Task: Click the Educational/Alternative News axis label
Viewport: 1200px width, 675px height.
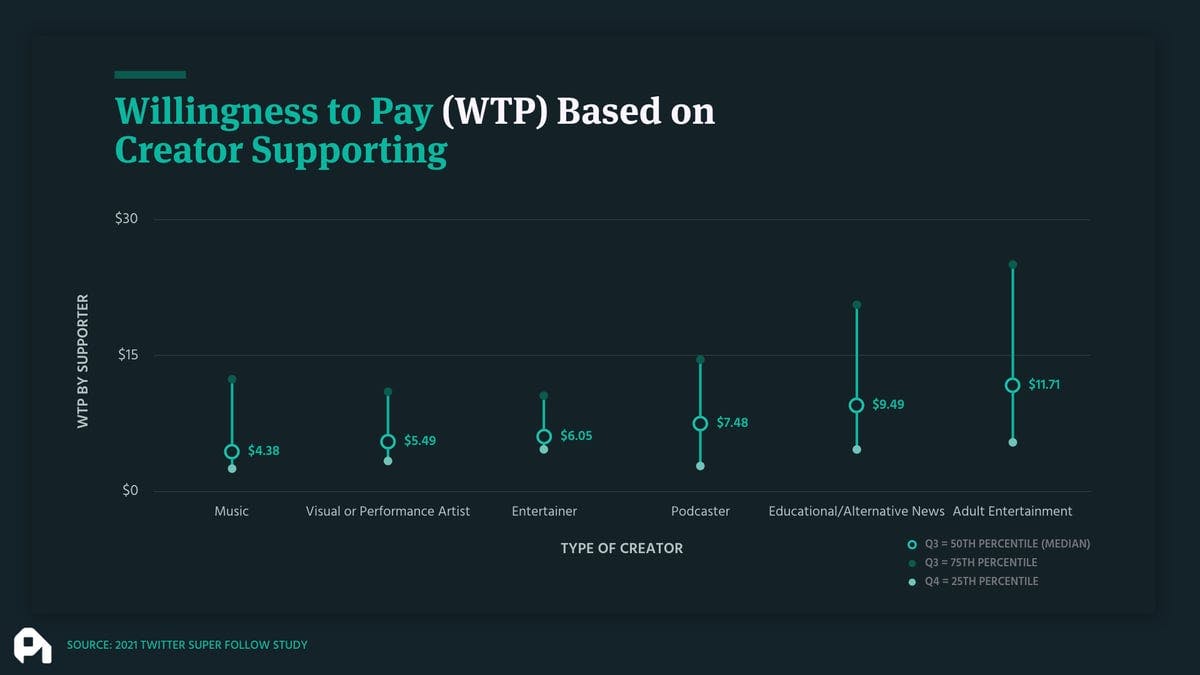Action: click(x=856, y=511)
